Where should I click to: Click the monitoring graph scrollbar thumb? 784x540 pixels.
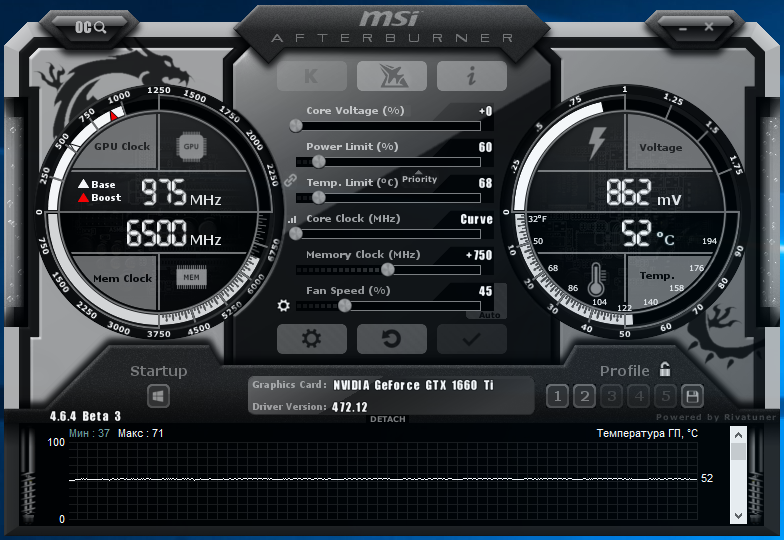738,452
